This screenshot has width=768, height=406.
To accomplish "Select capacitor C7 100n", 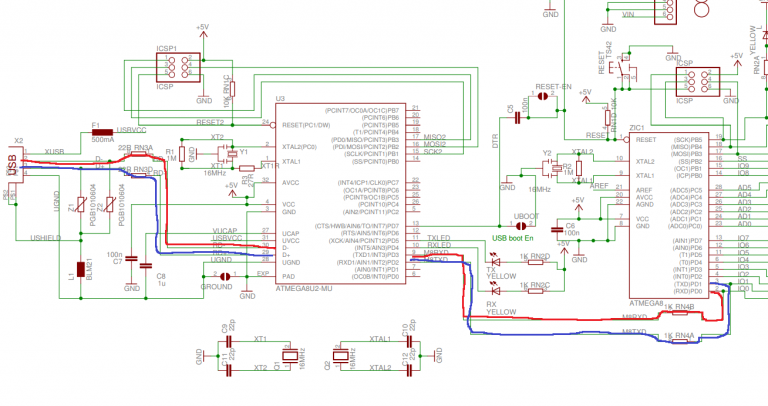I will pos(132,258).
